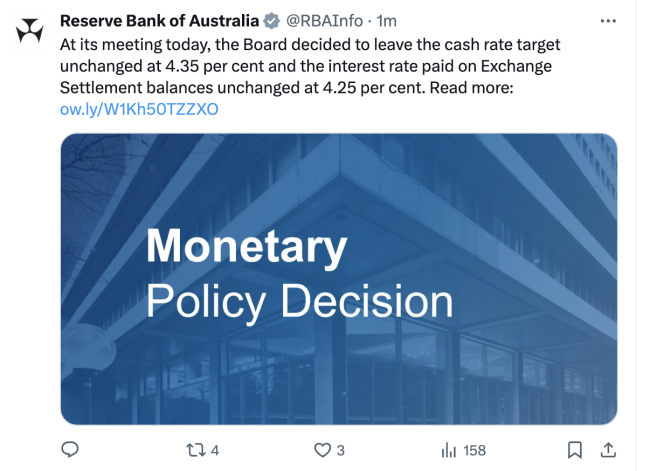Click the blue verified badge
650x471 pixels.
point(270,21)
